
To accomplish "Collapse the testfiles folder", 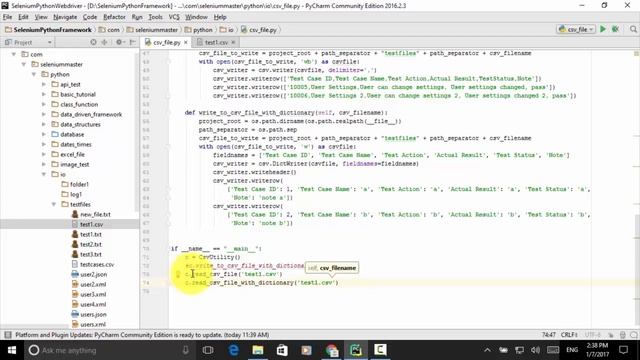I will coord(53,204).
